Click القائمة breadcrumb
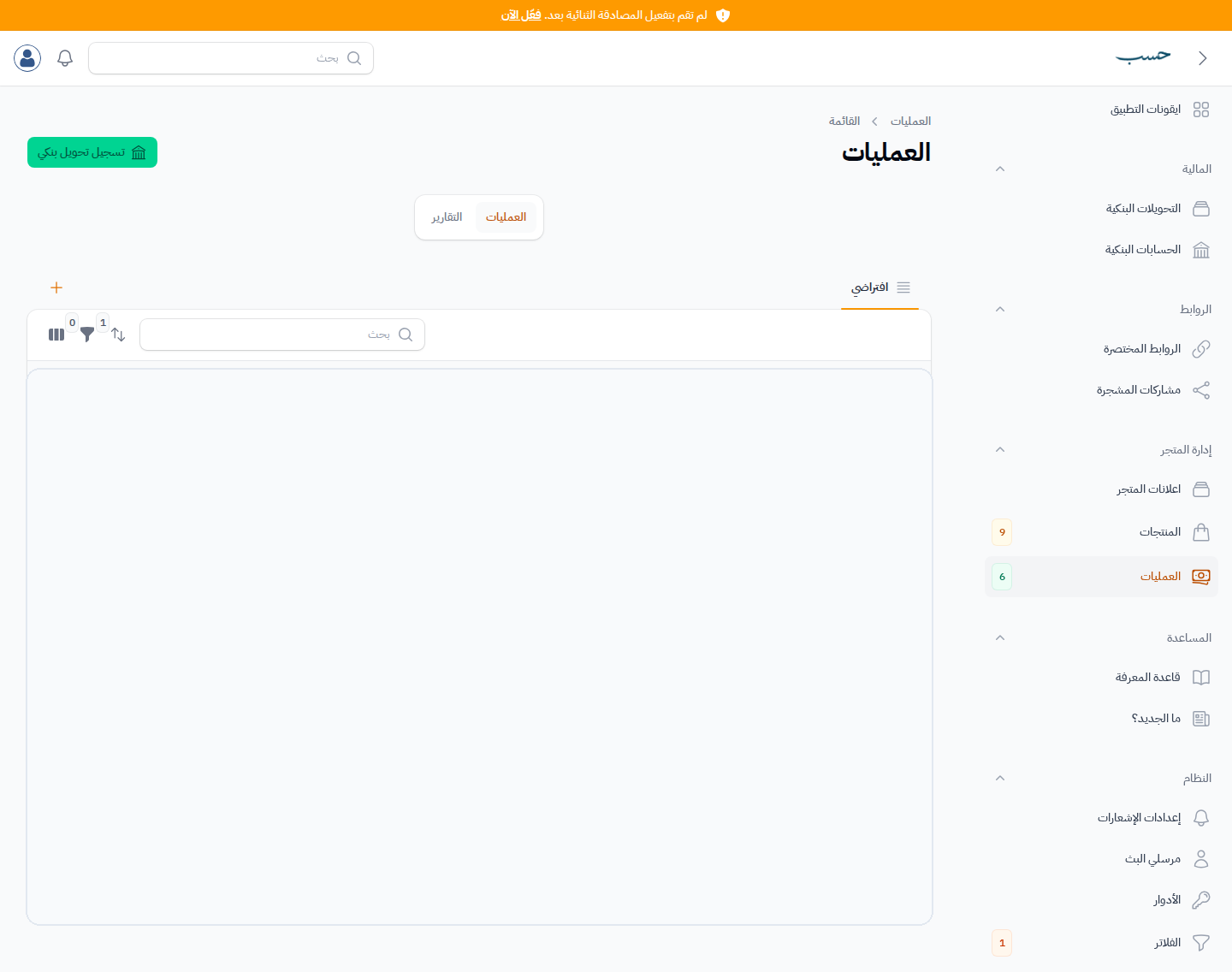Screen dimensions: 1232x972 pyautogui.click(x=844, y=121)
